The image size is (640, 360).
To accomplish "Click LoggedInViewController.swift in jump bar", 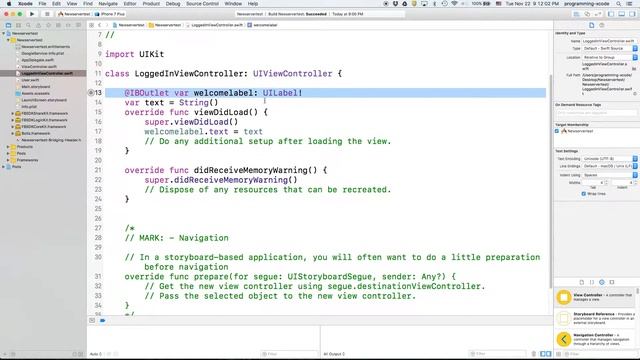I will pos(214,25).
